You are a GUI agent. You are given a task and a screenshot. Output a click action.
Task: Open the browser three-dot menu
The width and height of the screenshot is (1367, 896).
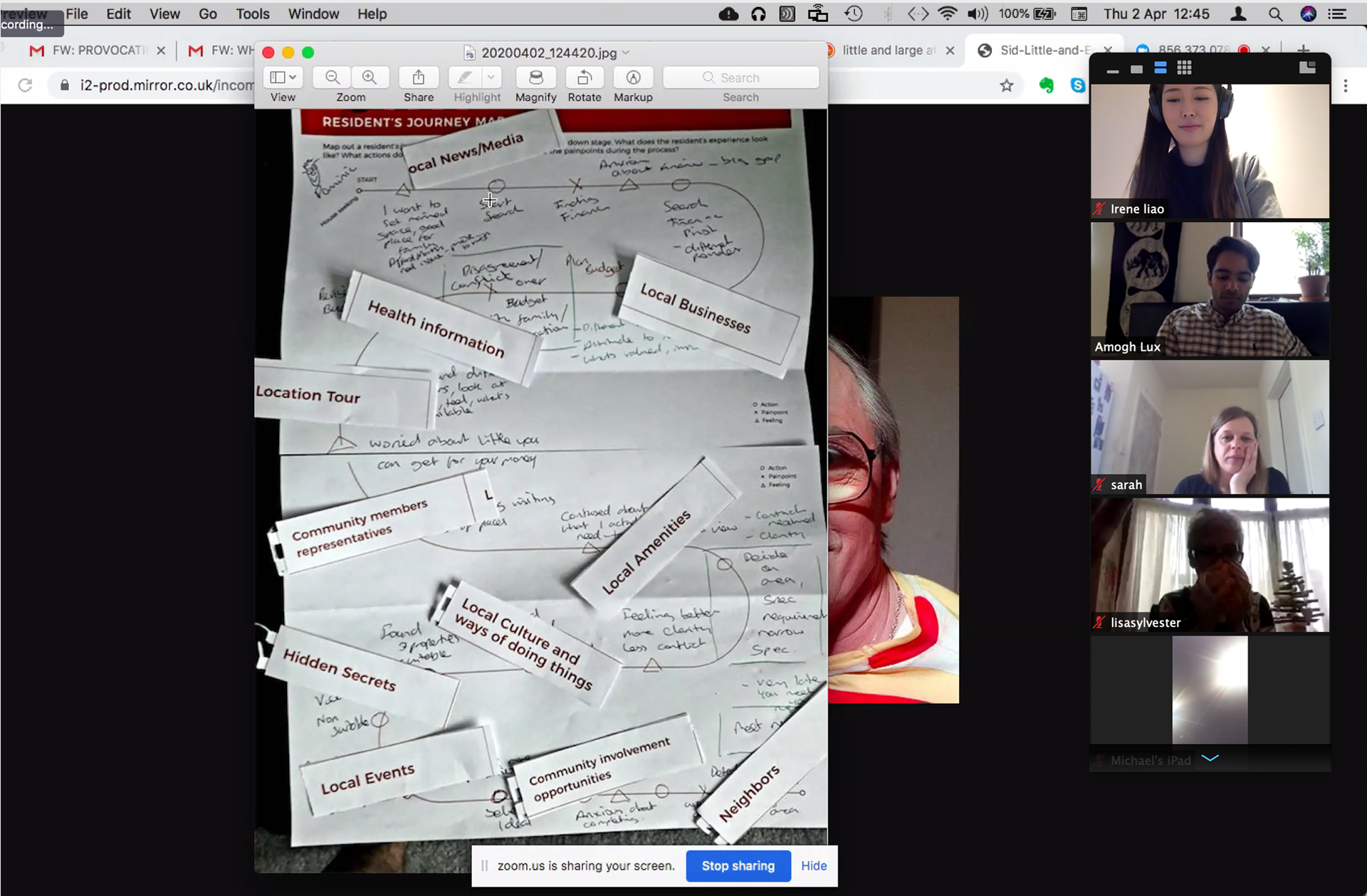(1345, 85)
